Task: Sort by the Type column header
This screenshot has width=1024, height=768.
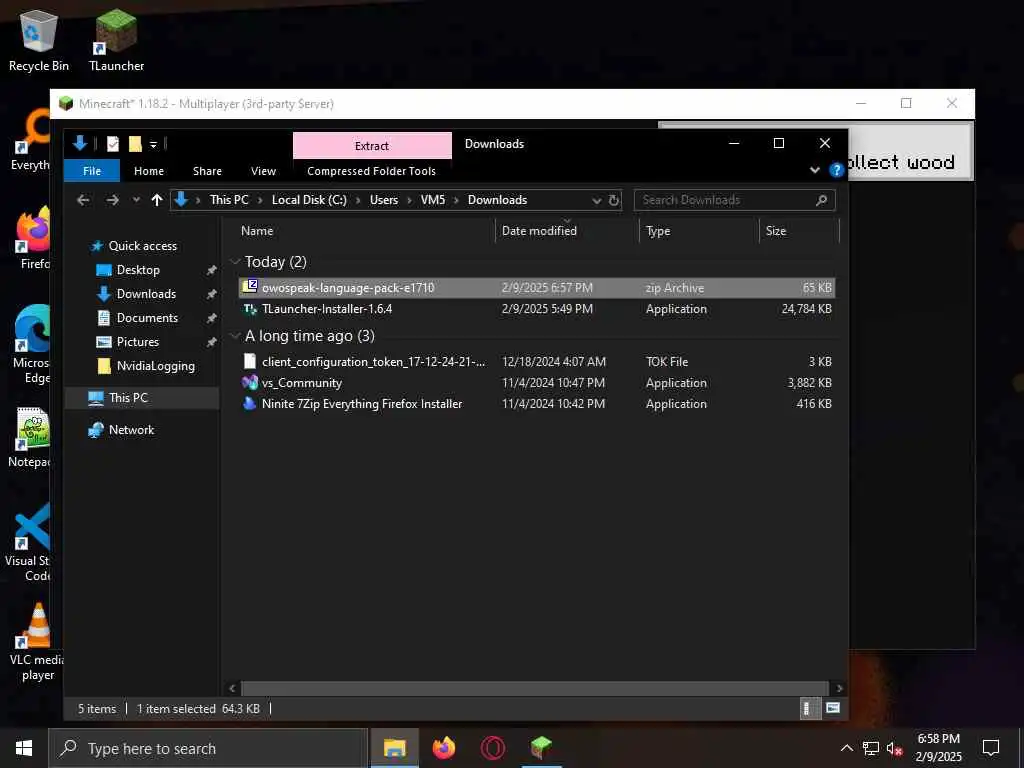Action: tap(699, 231)
